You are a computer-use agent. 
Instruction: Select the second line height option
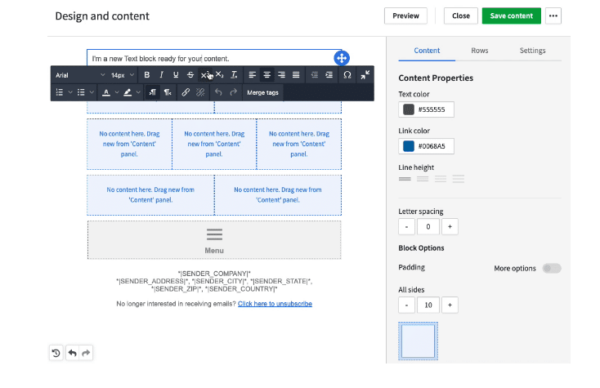pyautogui.click(x=422, y=179)
